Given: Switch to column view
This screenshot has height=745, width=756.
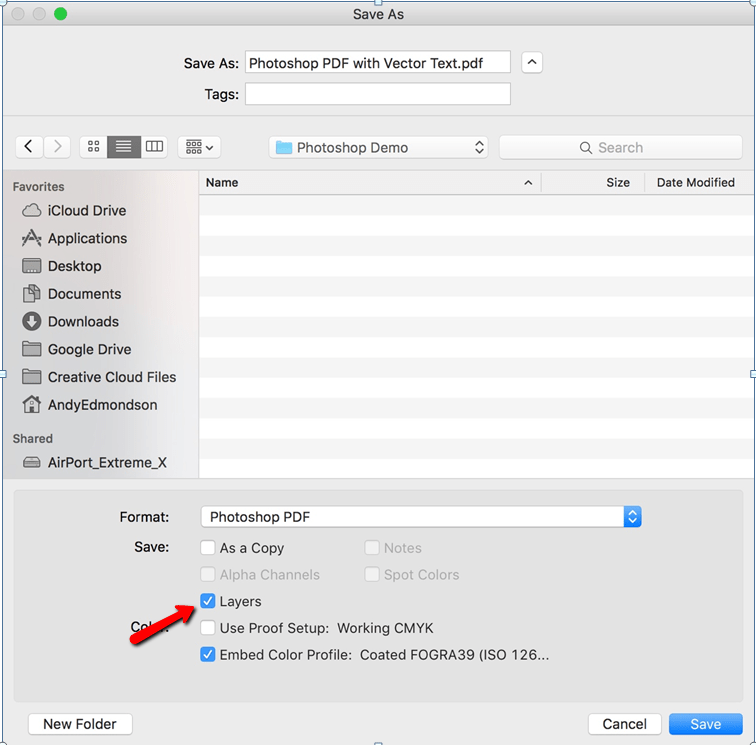Looking at the screenshot, I should tap(154, 147).
